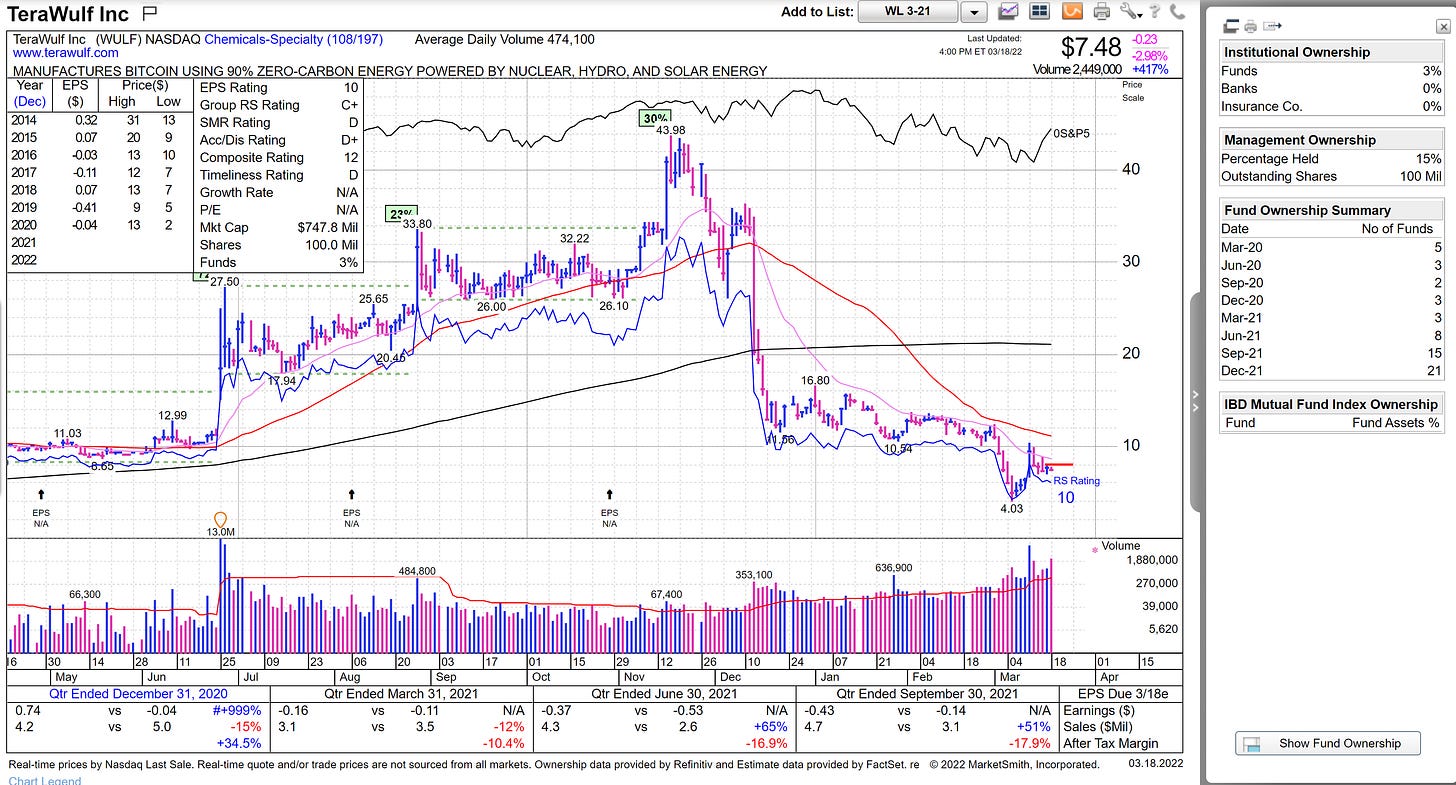Viewport: 1456px width, 785px height.
Task: Click the 0S&P5 index line label
Action: click(1071, 133)
